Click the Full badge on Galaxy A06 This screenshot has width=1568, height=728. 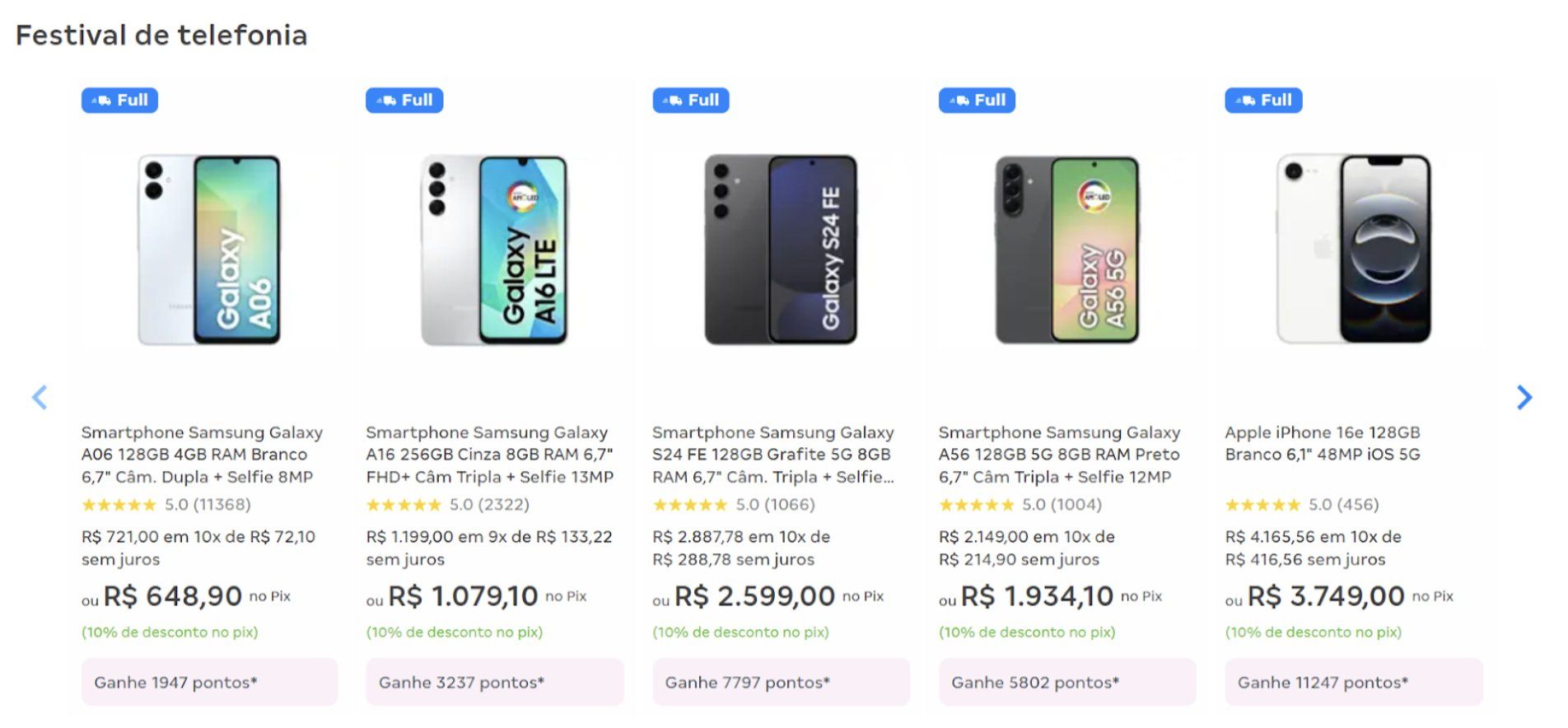pos(119,100)
